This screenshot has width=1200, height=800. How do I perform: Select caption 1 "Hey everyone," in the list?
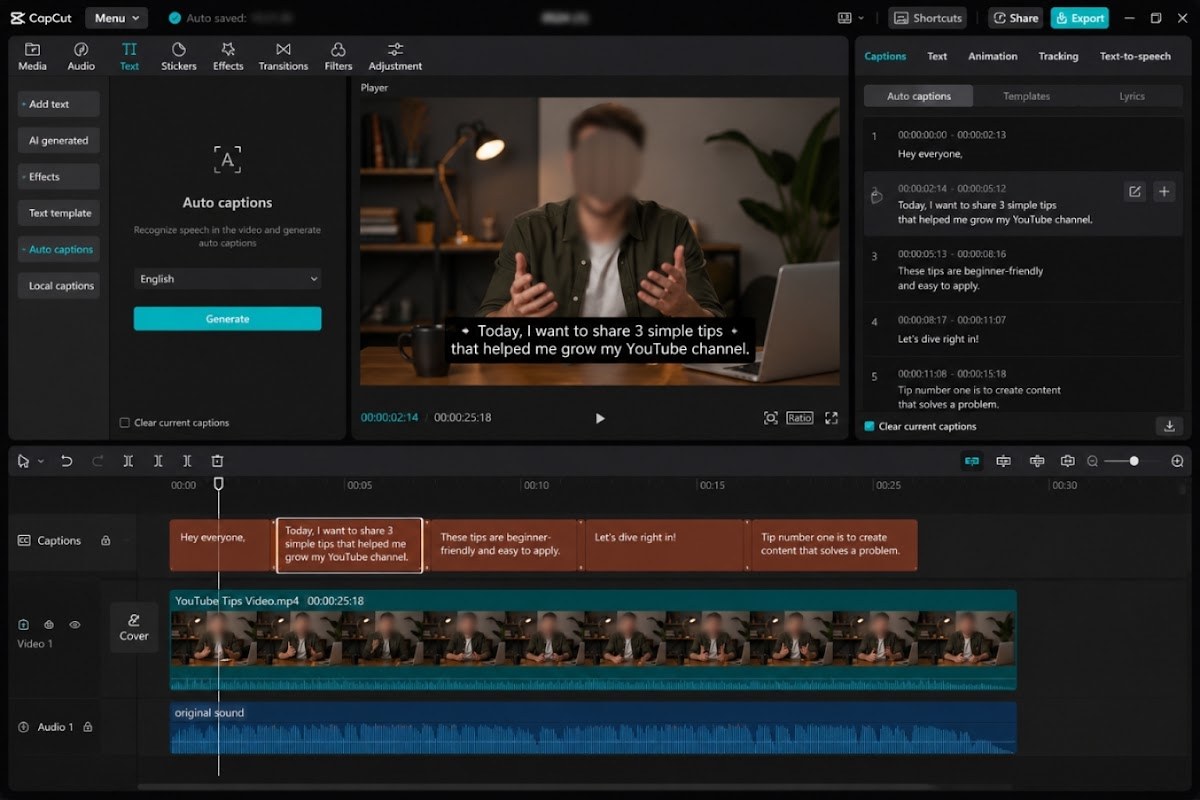[x=1023, y=144]
